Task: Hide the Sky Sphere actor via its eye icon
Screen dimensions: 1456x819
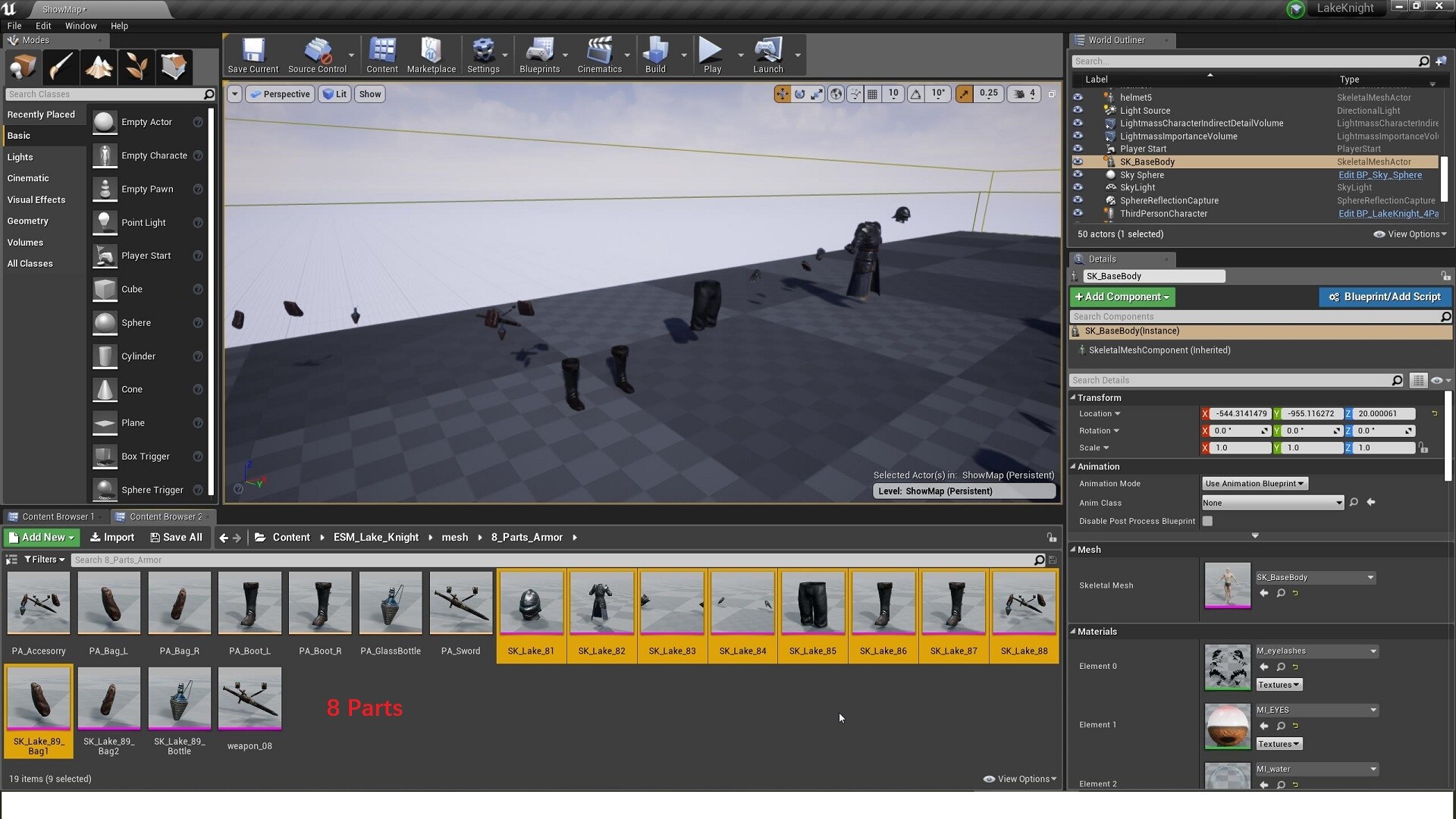Action: pyautogui.click(x=1078, y=174)
